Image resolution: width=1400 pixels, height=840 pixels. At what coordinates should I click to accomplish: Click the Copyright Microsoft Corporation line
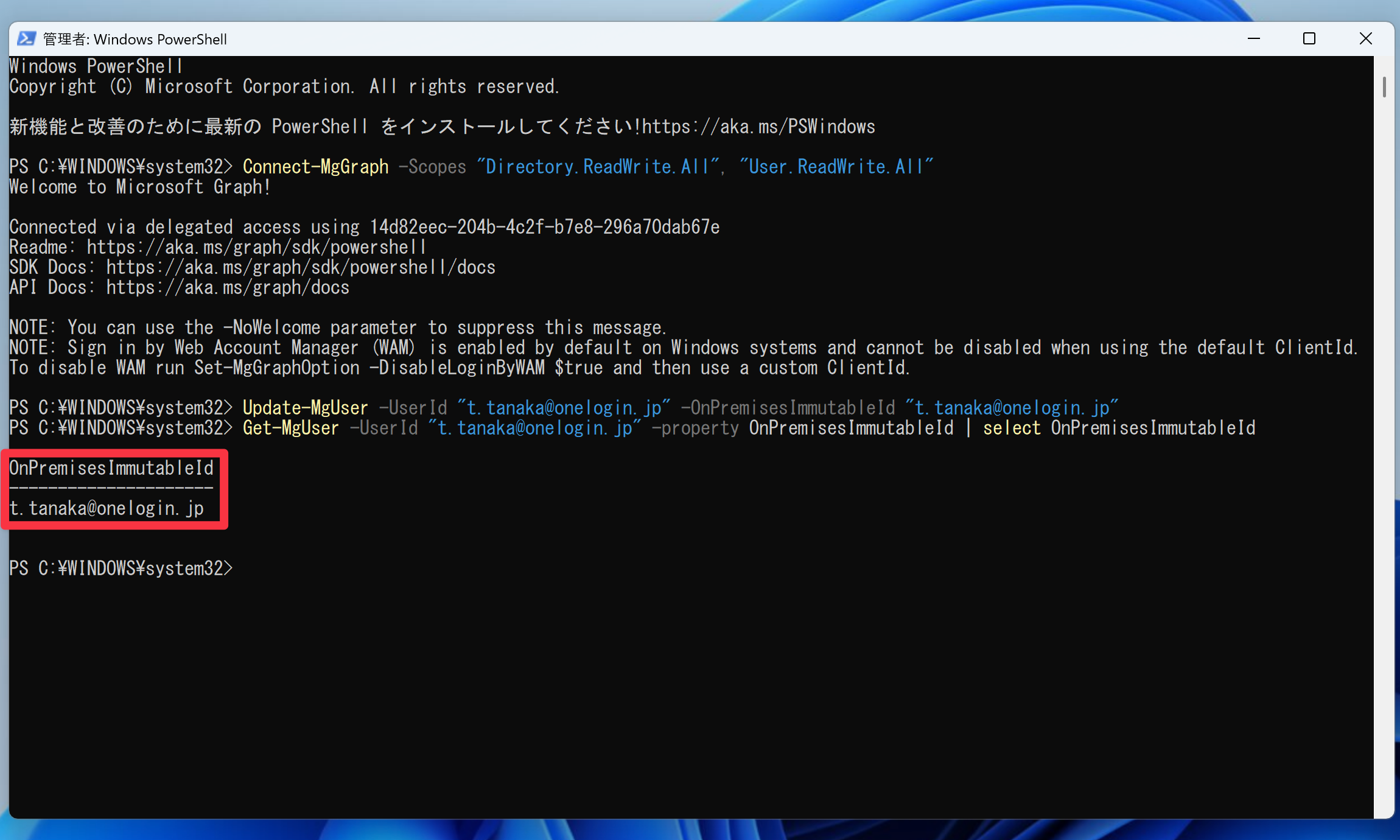click(284, 86)
